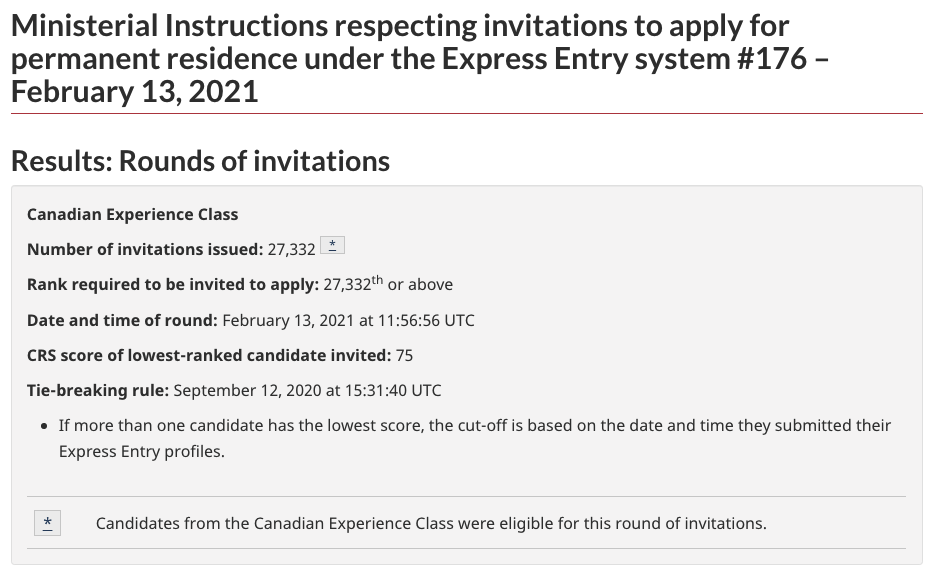This screenshot has width=939, height=583.
Task: Click the '27,332th or above' rank value
Action: [x=388, y=284]
